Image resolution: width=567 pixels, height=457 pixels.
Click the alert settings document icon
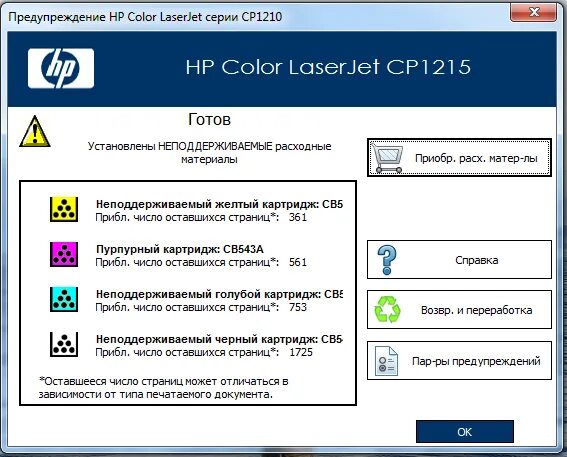[387, 361]
